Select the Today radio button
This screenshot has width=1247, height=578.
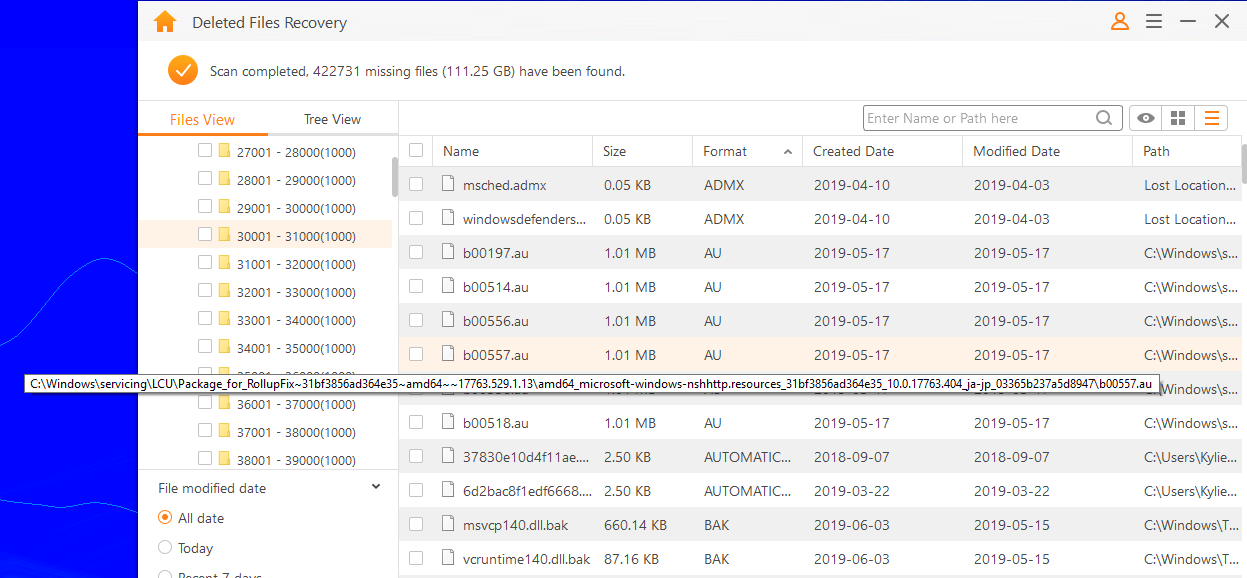165,548
